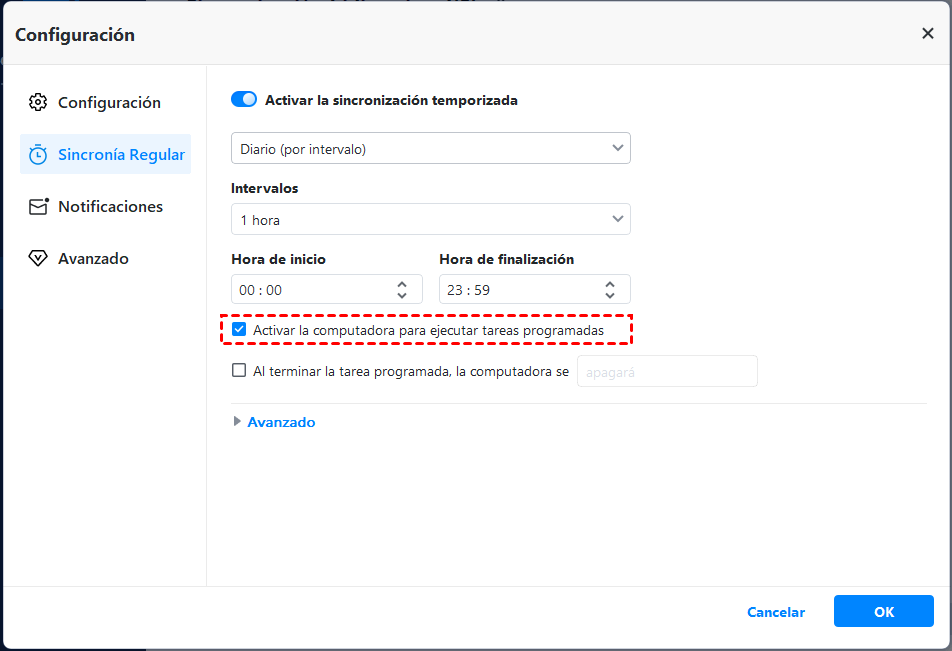Click the apagará shutdown action field
Screen dimensions: 952x651
click(666, 371)
